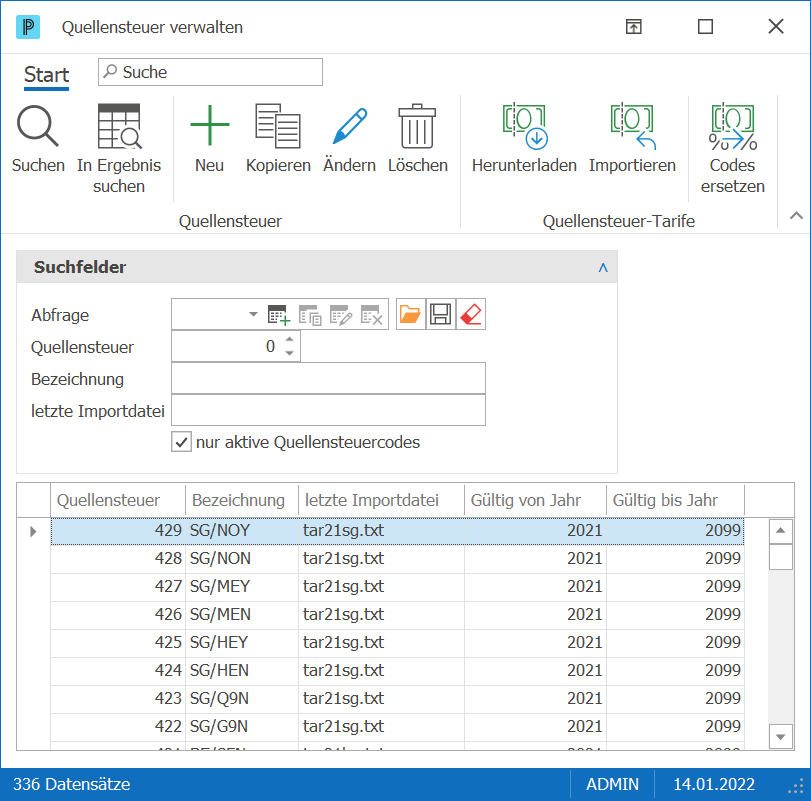Save search with the diskette icon
This screenshot has height=801, width=811.
tap(441, 314)
